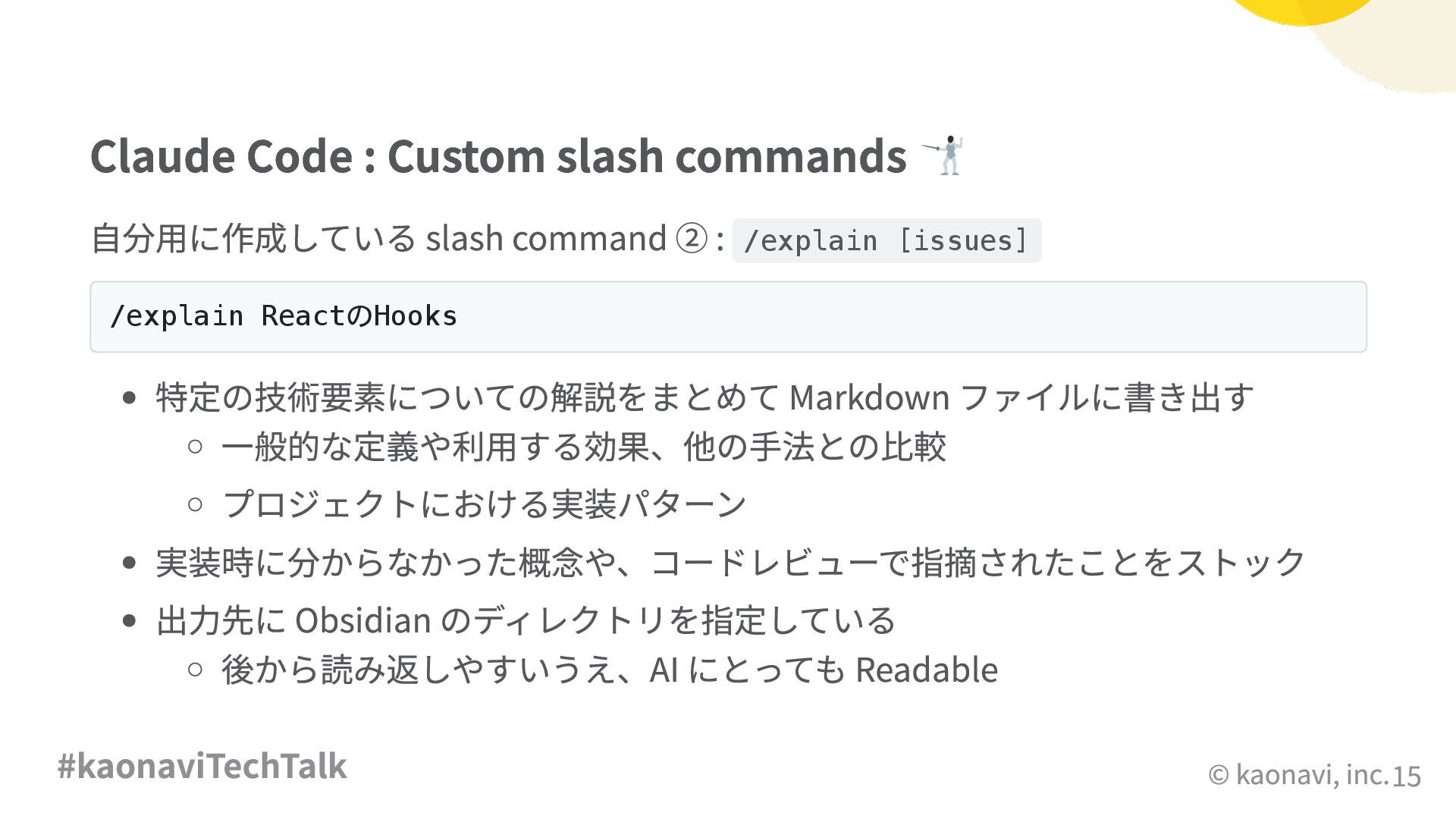Click the bullet mentioning Obsidian のディレクトリ
The height and width of the screenshot is (819, 1456).
point(526,620)
